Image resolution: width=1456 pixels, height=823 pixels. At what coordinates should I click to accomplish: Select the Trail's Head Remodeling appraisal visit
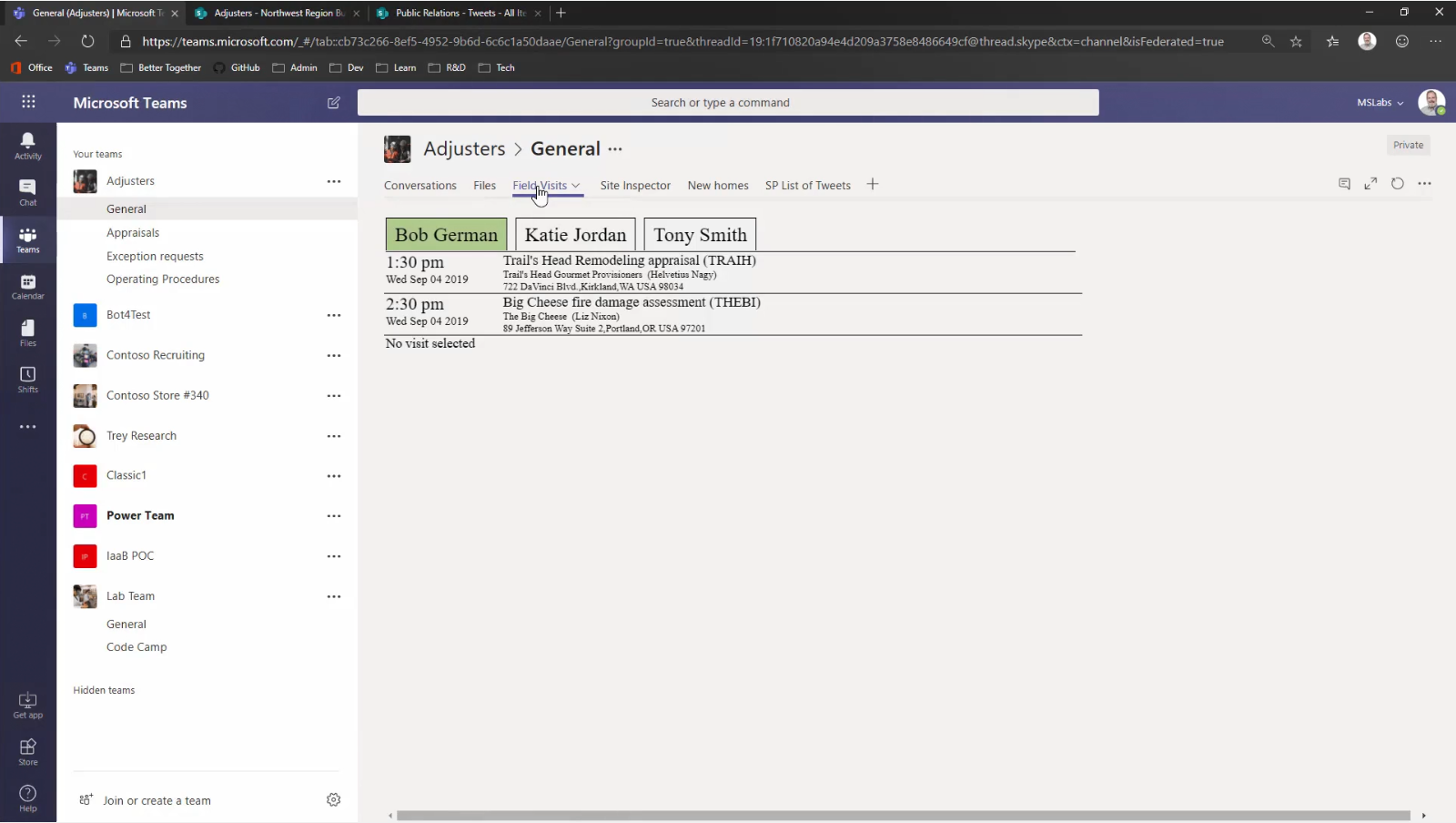pos(733,272)
